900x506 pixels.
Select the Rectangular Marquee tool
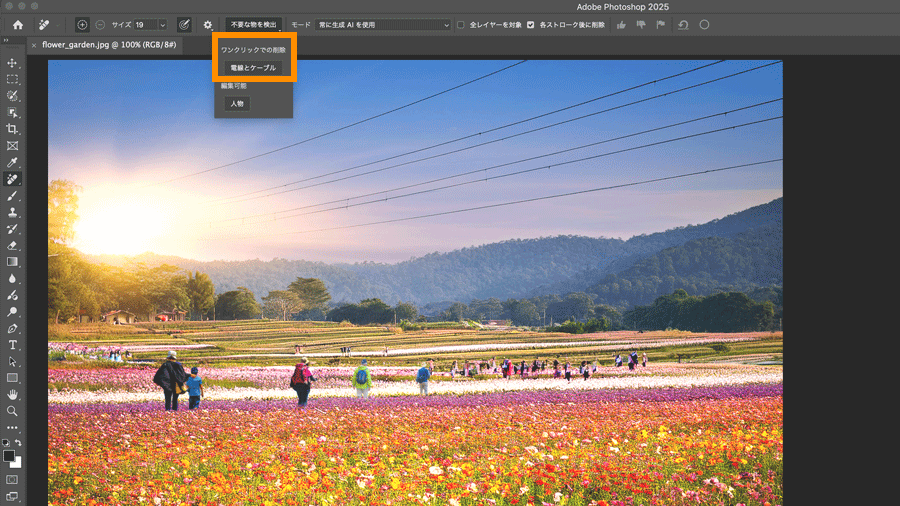pyautogui.click(x=12, y=79)
